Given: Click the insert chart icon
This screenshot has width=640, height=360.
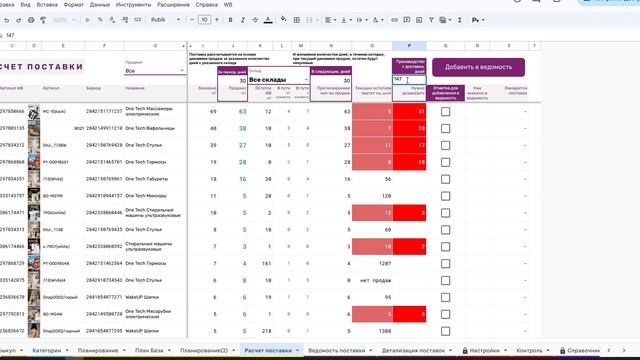Looking at the screenshot, I should point(419,20).
